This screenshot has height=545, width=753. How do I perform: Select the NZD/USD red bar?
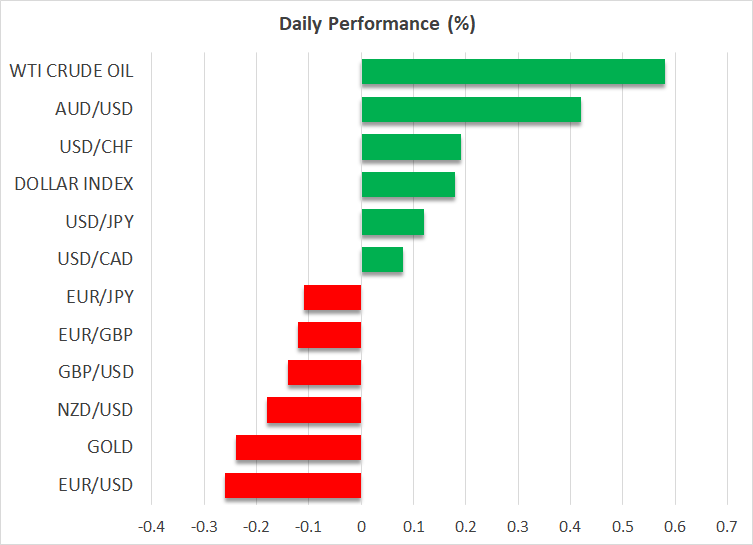(x=314, y=410)
